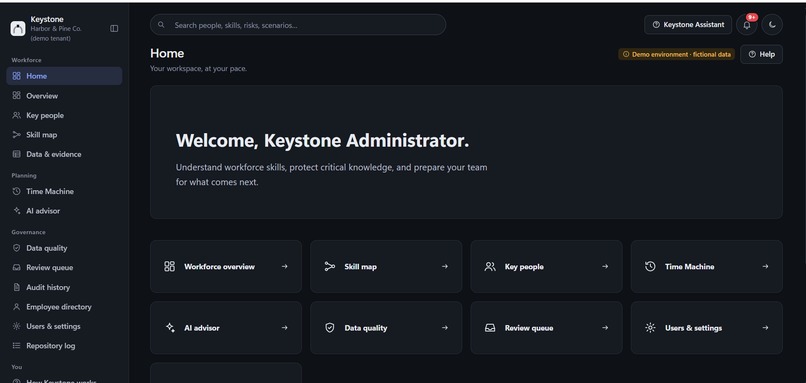Click the 'Welcome, Keystone Administrator.' heading

pos(322,140)
